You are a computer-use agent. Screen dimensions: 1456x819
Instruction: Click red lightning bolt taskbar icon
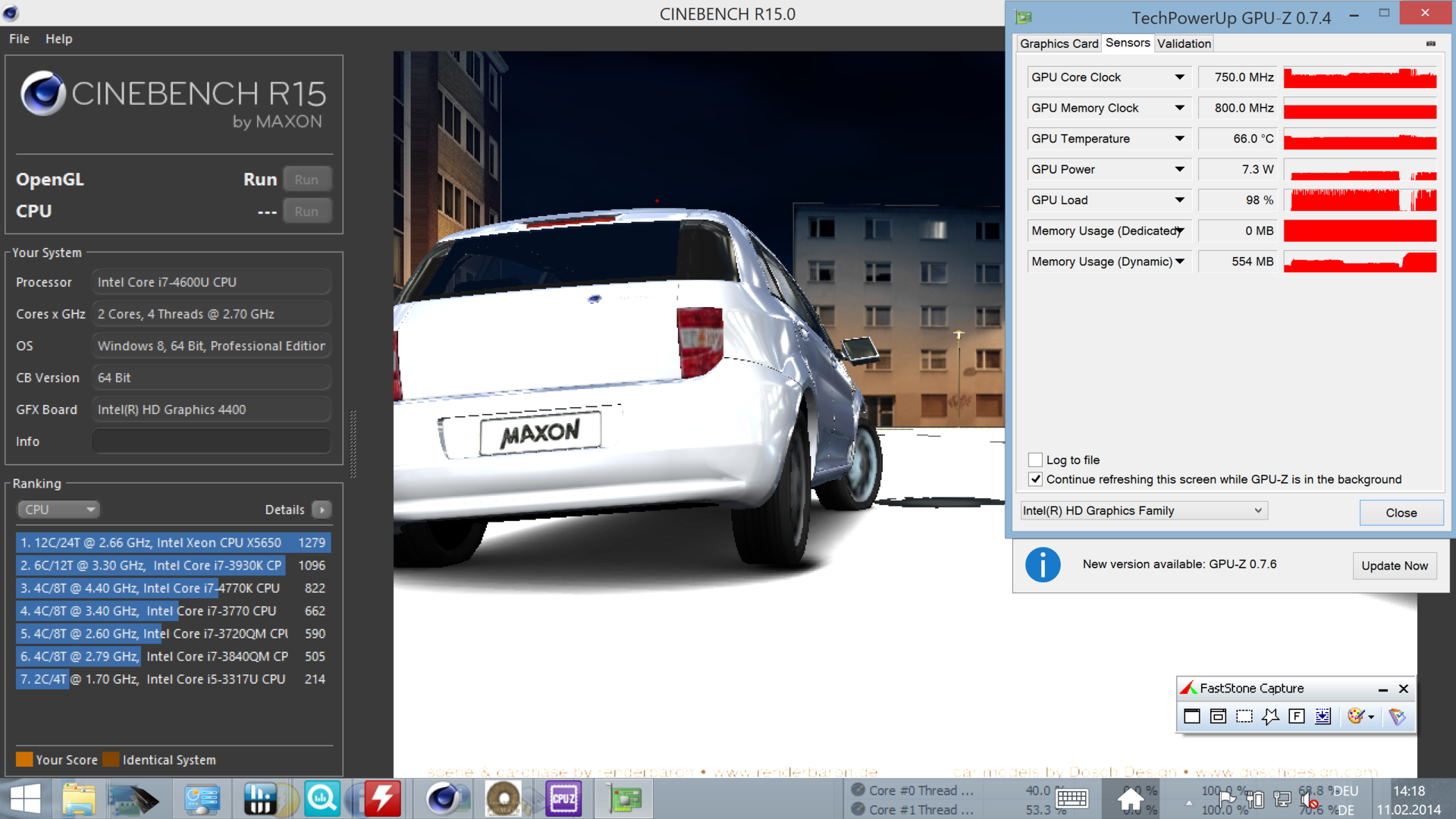tap(383, 799)
